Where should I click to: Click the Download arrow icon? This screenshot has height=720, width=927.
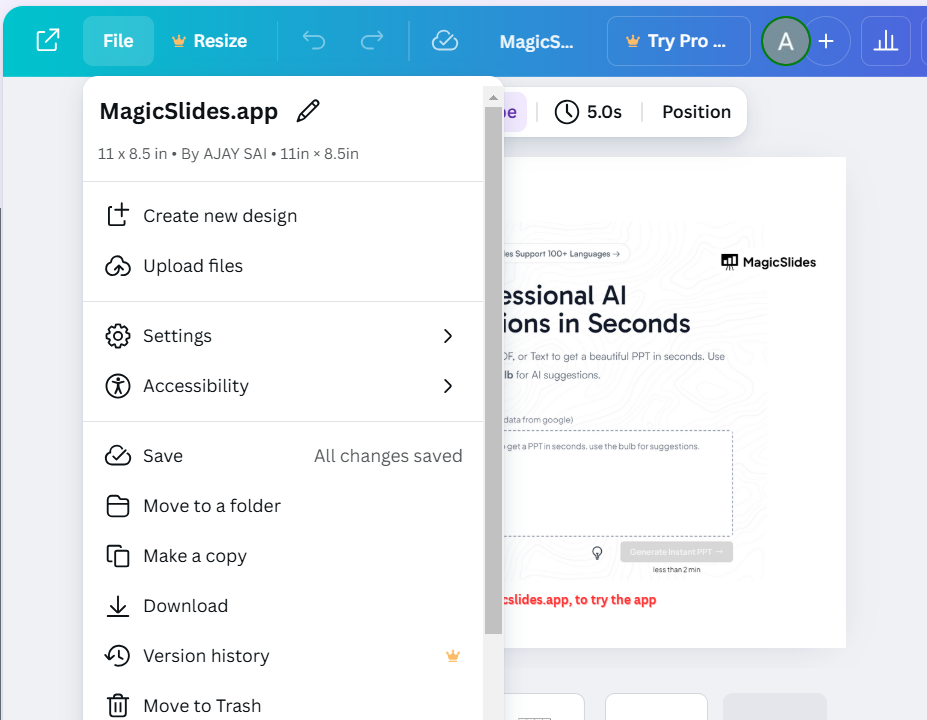click(x=118, y=606)
